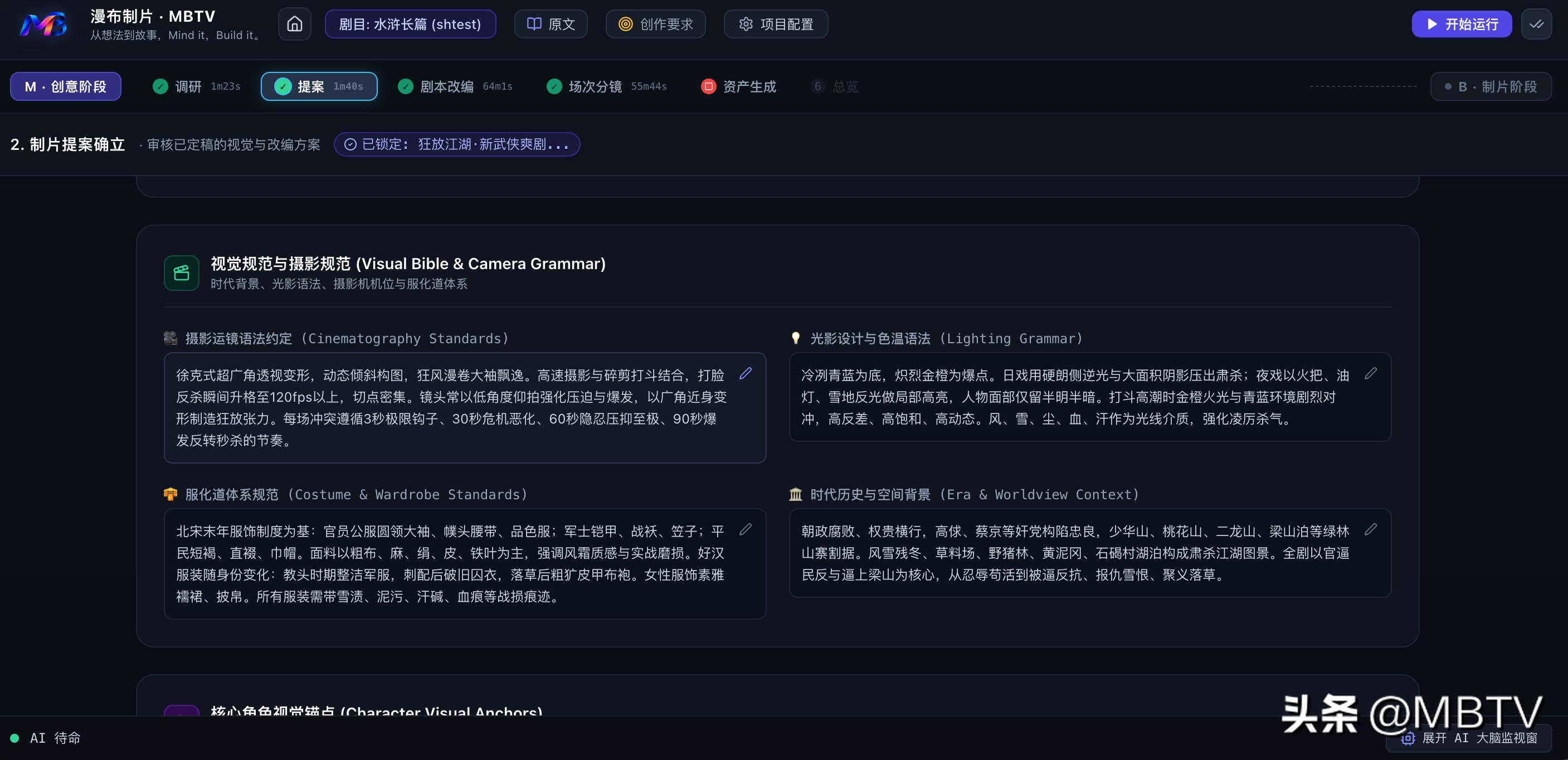Click into the 光影设计与色温语法 text box

(x=1090, y=397)
